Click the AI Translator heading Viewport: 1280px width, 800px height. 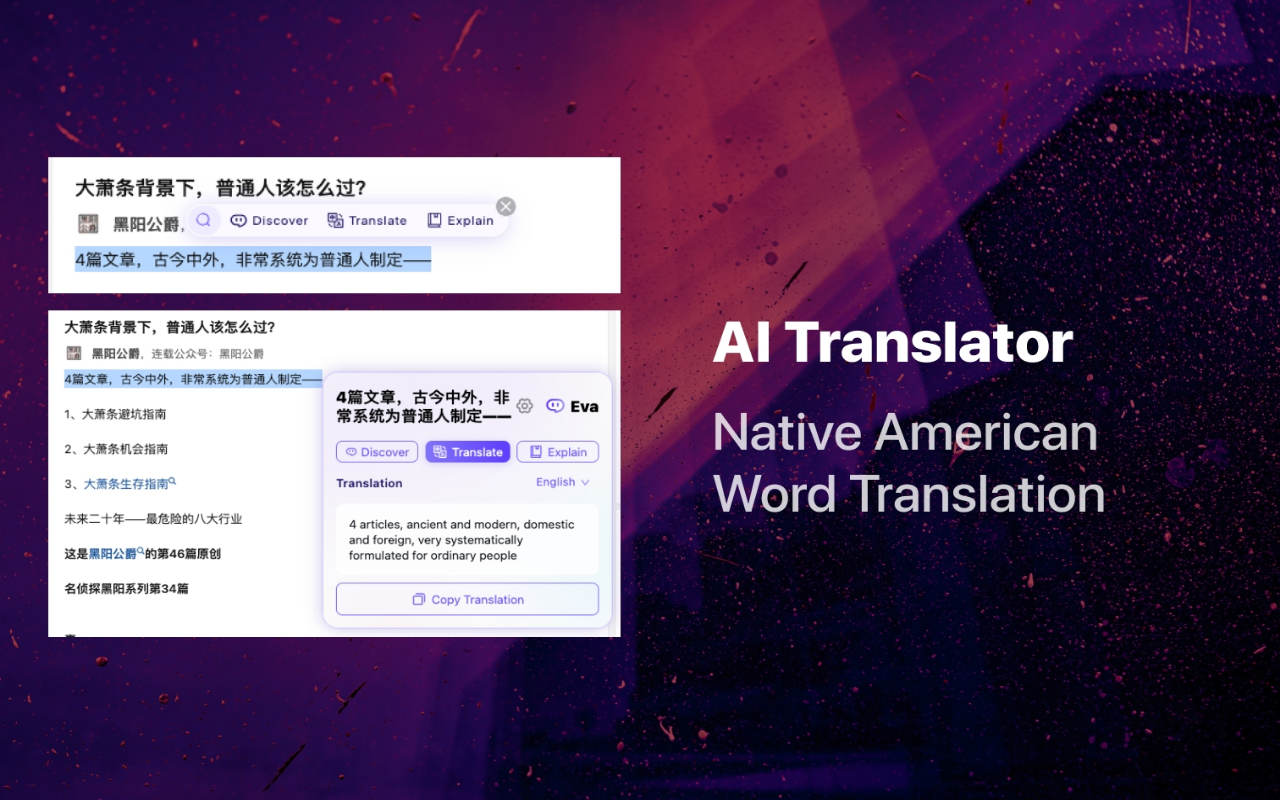tap(893, 343)
